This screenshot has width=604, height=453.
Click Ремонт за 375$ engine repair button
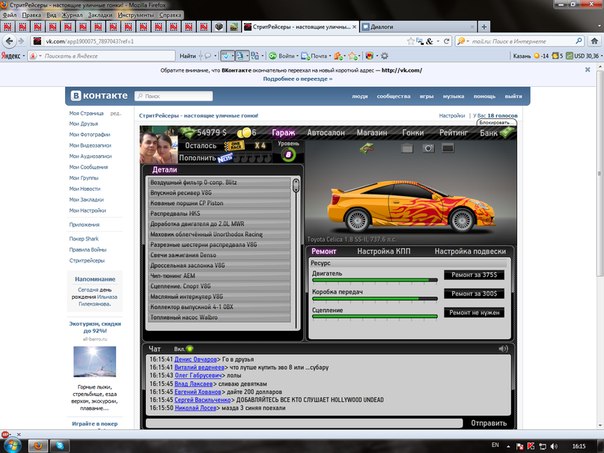click(x=474, y=275)
